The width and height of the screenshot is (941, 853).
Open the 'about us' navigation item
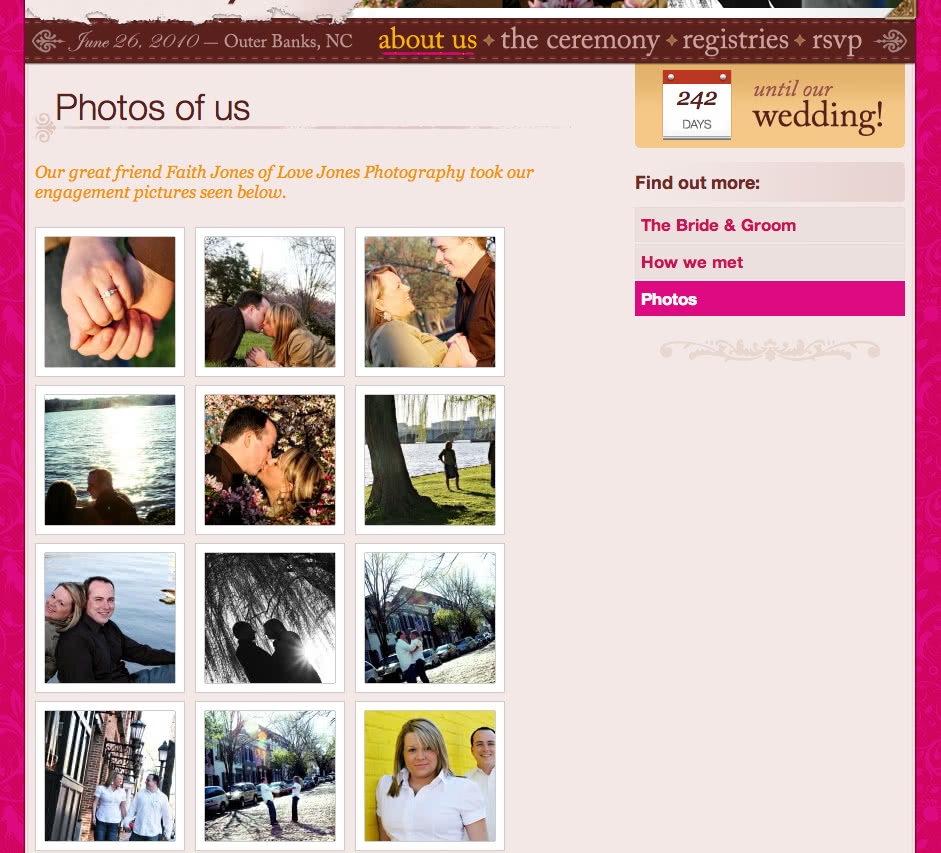point(427,40)
